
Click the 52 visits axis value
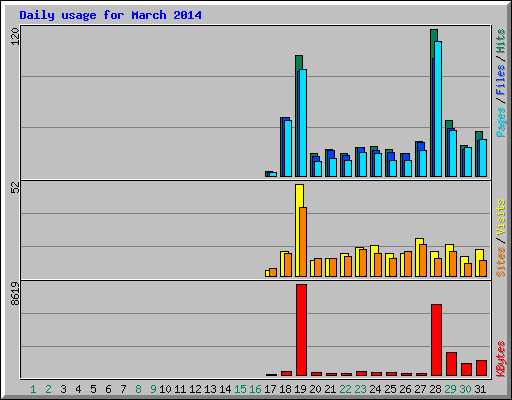coord(15,188)
